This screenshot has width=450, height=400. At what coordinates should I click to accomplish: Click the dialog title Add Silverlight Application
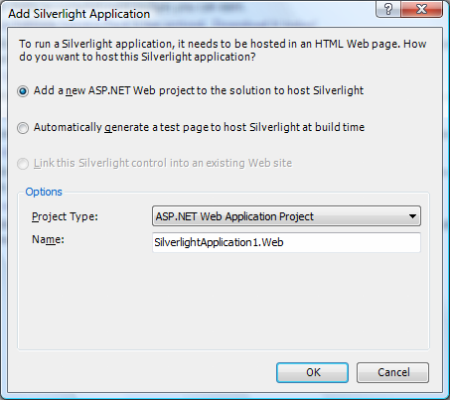pyautogui.click(x=79, y=14)
